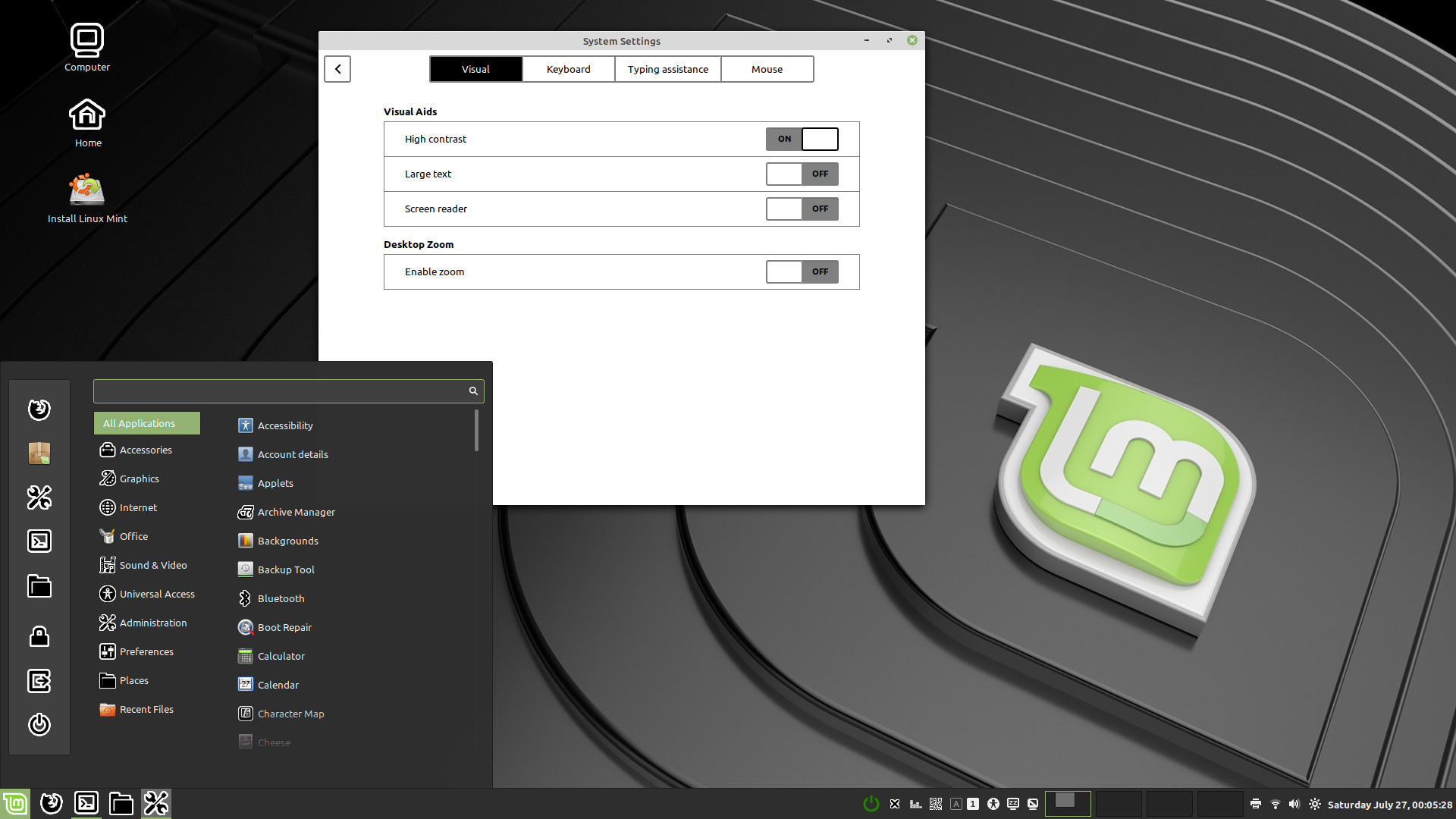Open the Terminal launcher in the bottom panel
The image size is (1456, 819).
[86, 804]
